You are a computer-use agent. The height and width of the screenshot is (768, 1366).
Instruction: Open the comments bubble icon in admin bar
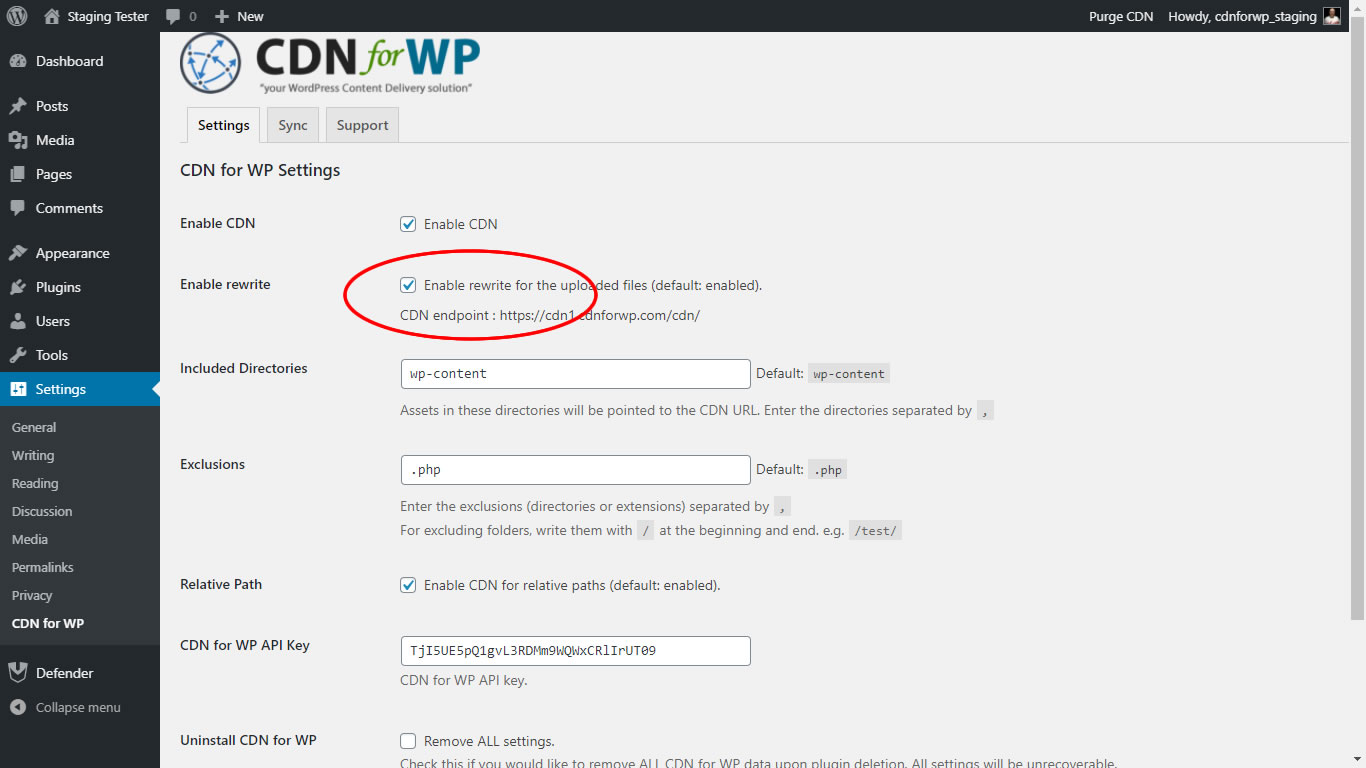tap(173, 17)
